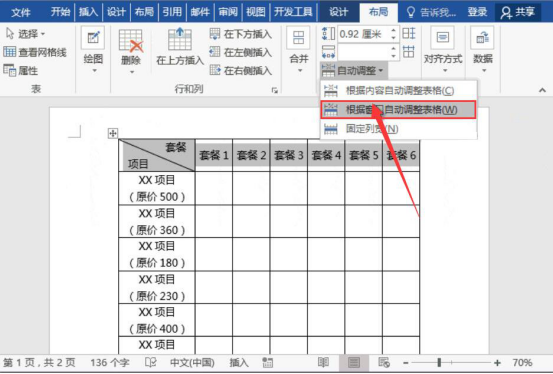Expand the 对齐方式 dropdown arrow
This screenshot has width=553, height=374.
point(444,71)
